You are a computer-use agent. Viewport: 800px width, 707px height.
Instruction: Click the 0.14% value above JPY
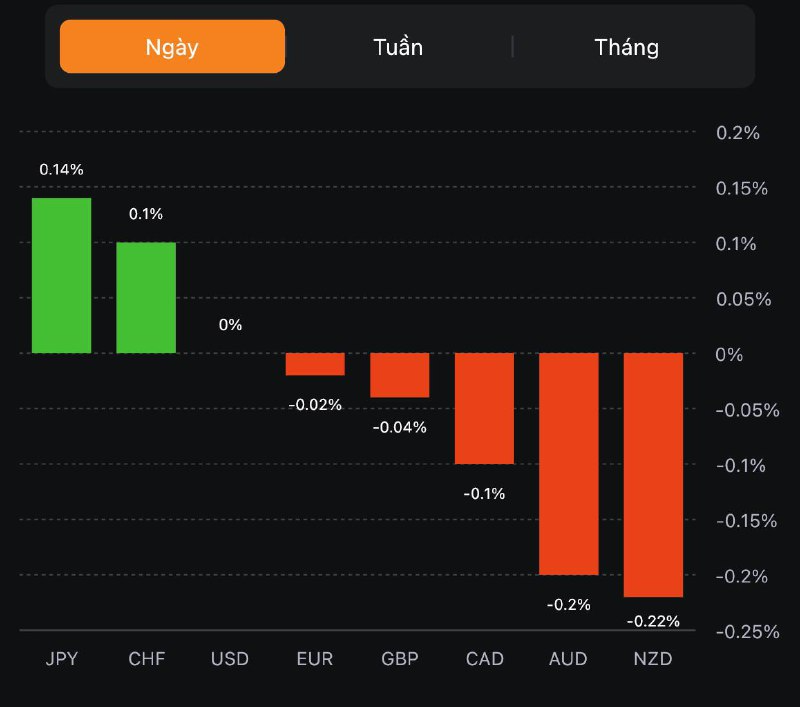point(61,170)
